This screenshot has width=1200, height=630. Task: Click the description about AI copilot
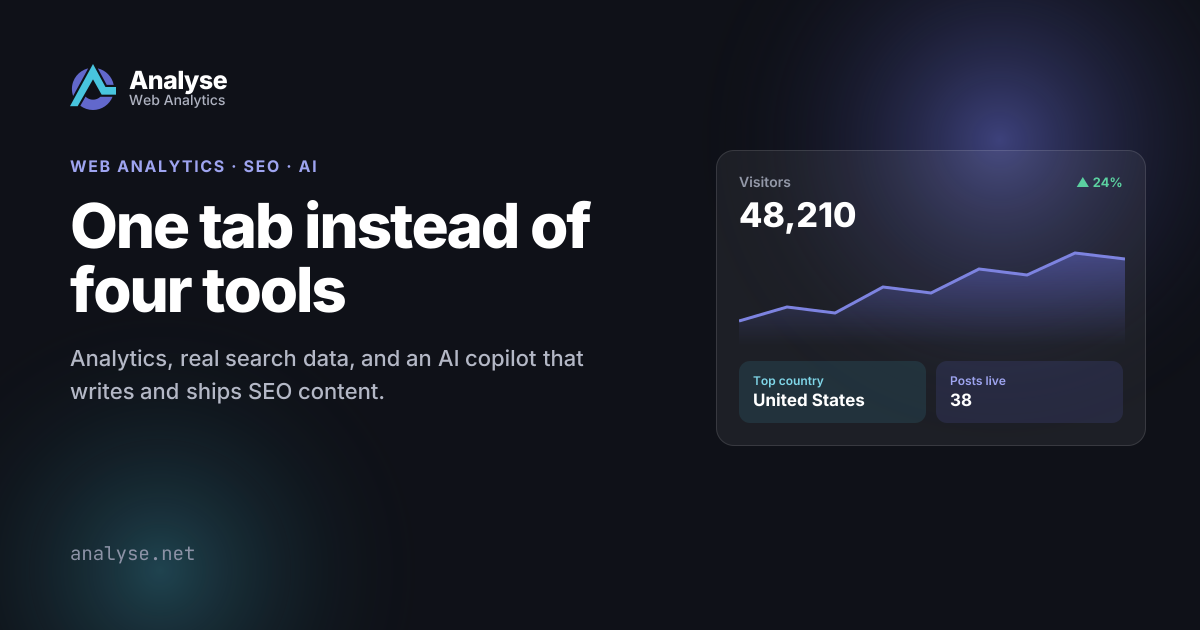(327, 374)
